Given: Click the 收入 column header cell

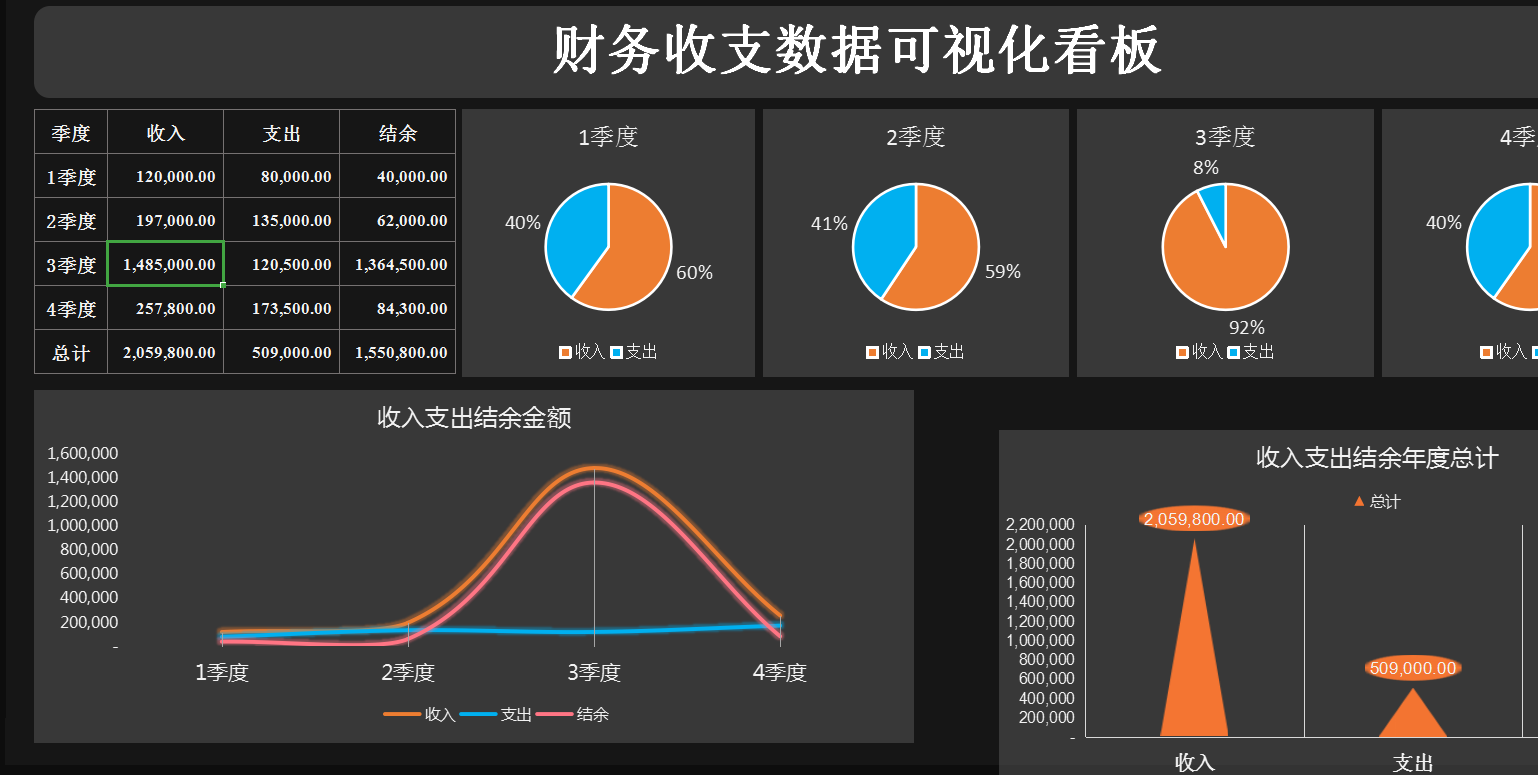Looking at the screenshot, I should [x=165, y=132].
